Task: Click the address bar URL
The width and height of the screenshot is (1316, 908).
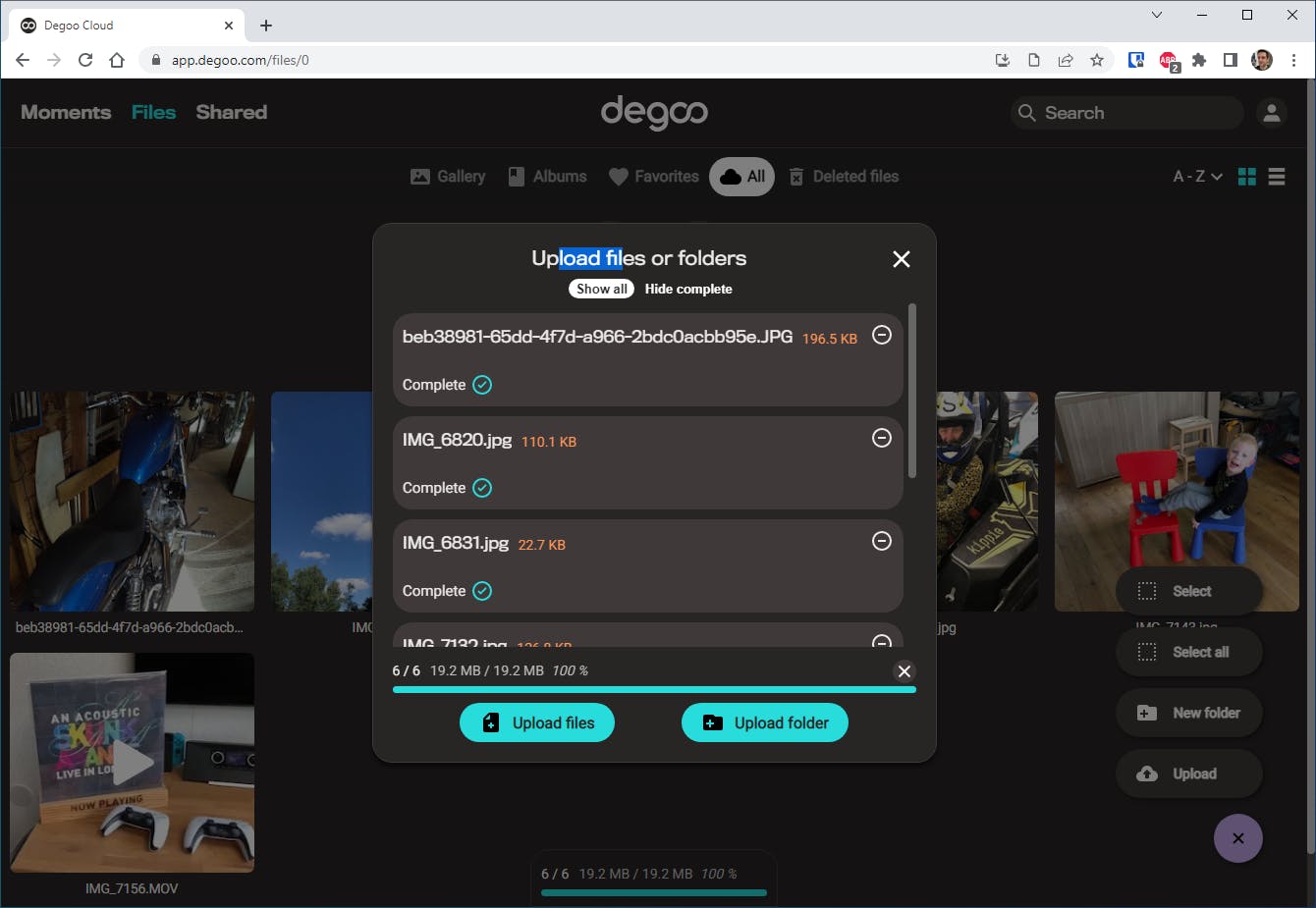Action: pos(241,60)
